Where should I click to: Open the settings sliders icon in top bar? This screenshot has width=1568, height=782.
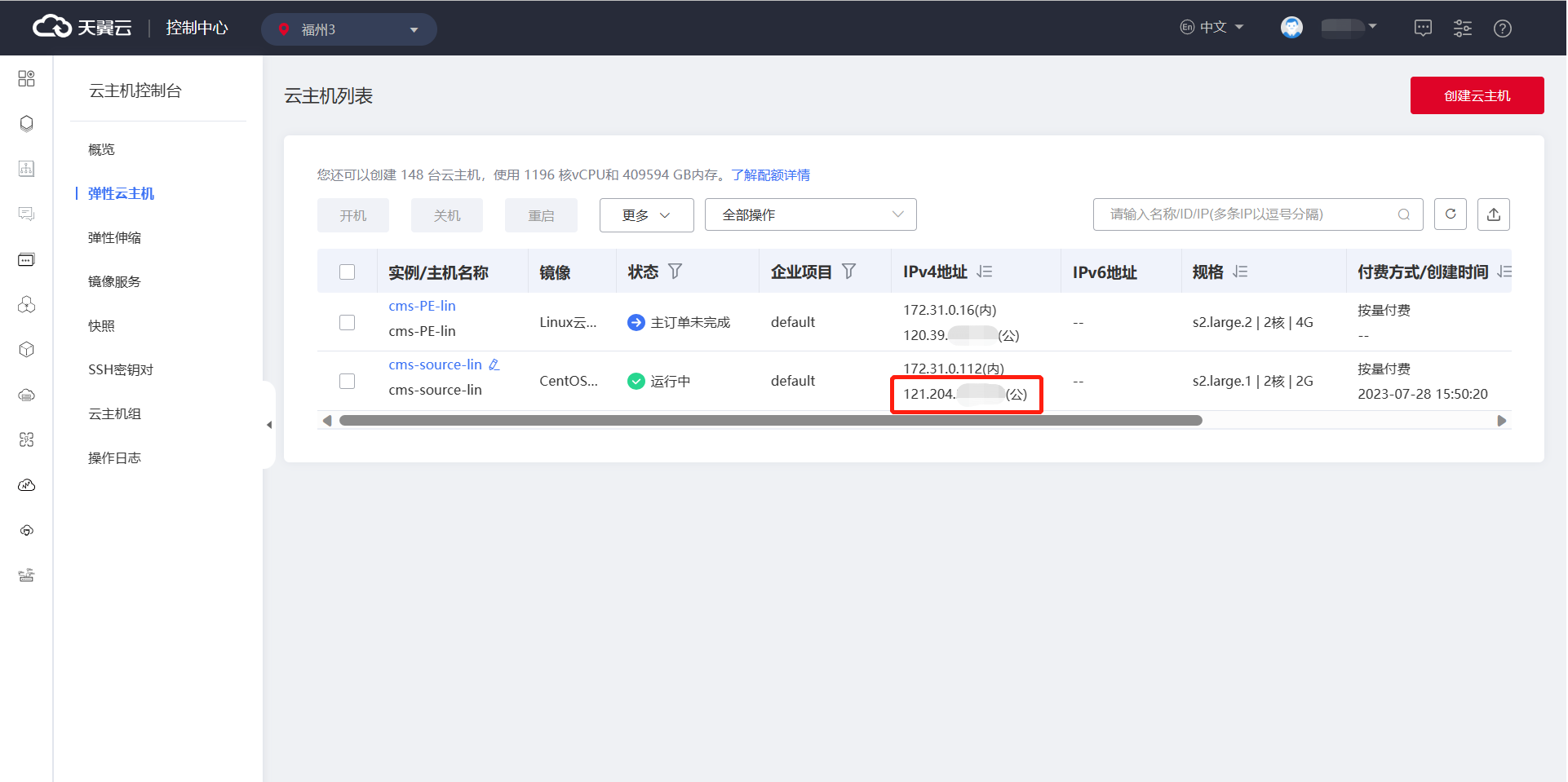(1463, 29)
